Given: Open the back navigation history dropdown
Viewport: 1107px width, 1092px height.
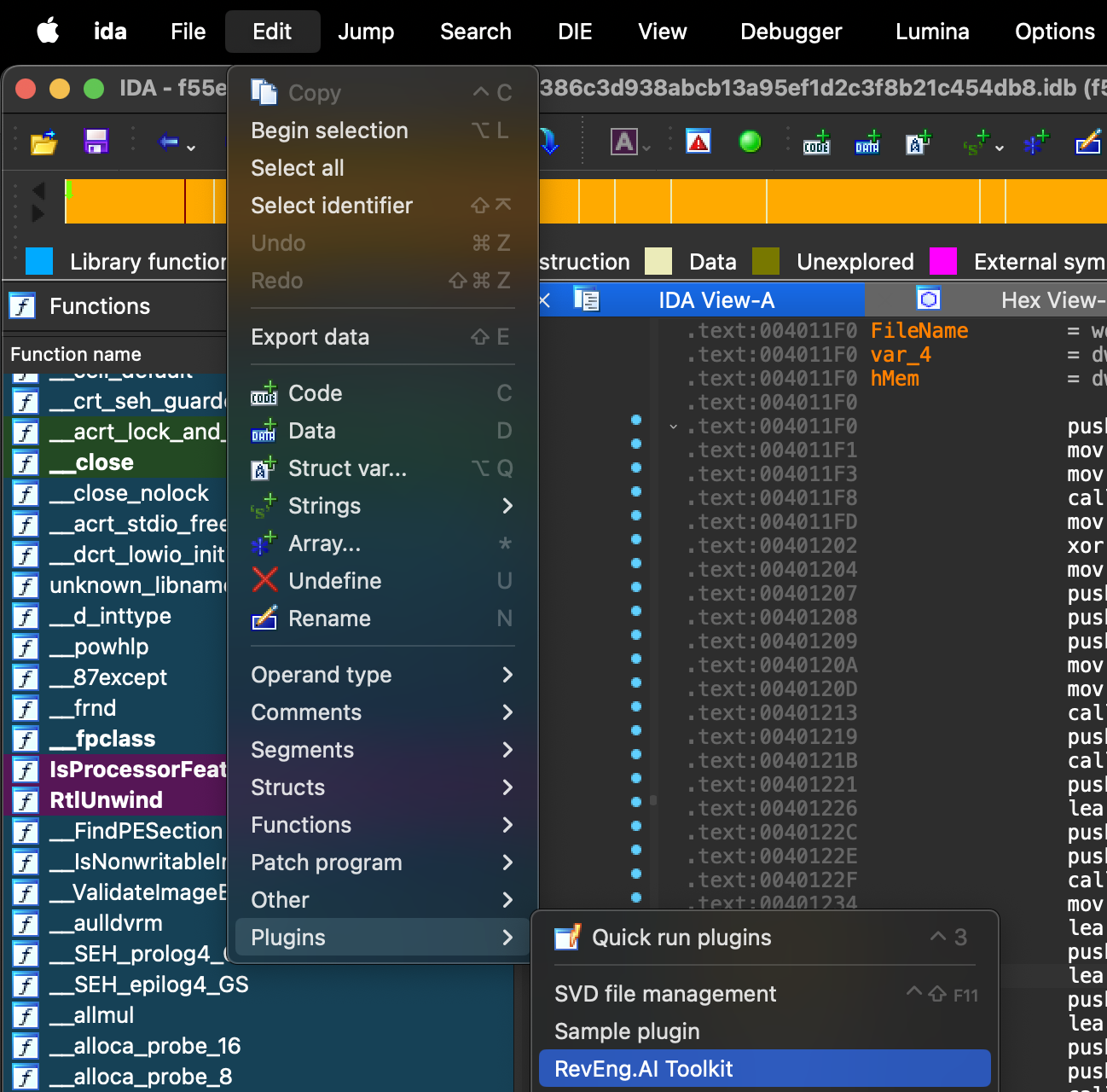Looking at the screenshot, I should coord(191,148).
